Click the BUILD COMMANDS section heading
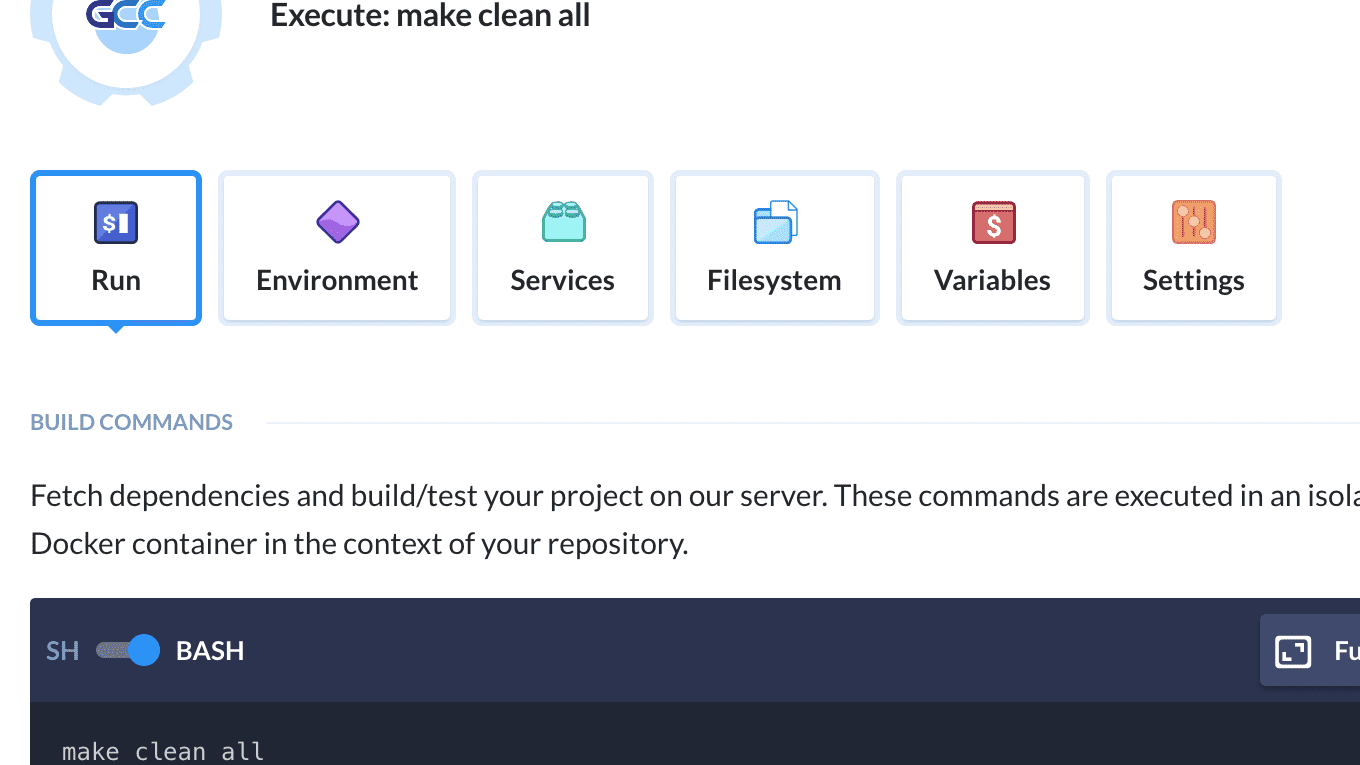 131,422
